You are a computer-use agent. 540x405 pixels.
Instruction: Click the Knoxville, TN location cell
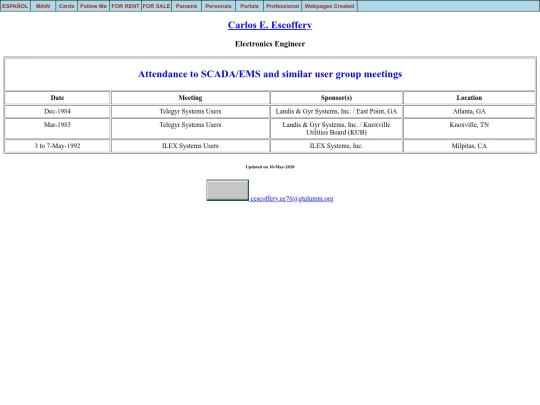[x=469, y=128]
